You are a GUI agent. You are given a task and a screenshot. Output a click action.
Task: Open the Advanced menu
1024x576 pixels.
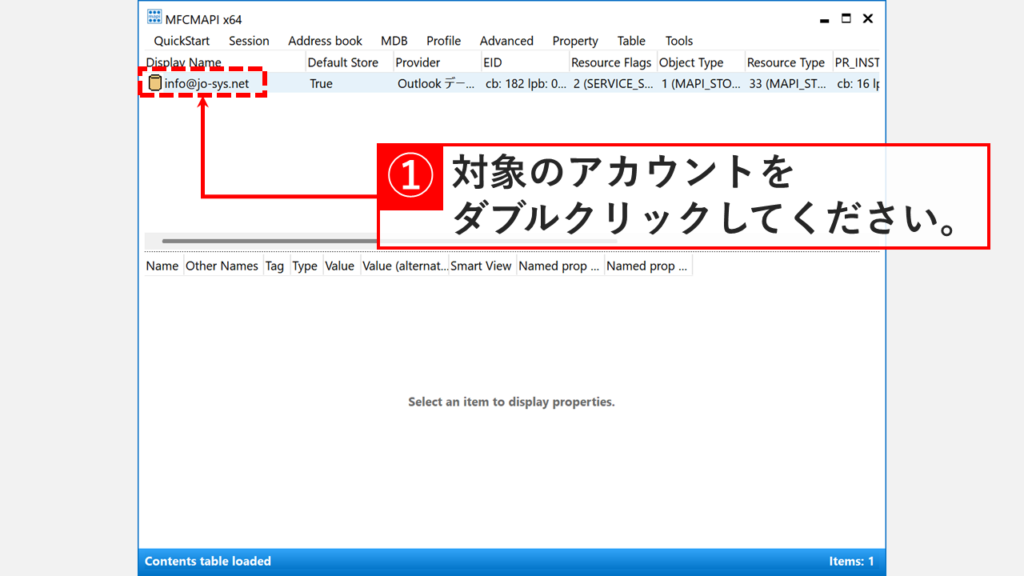(x=506, y=41)
